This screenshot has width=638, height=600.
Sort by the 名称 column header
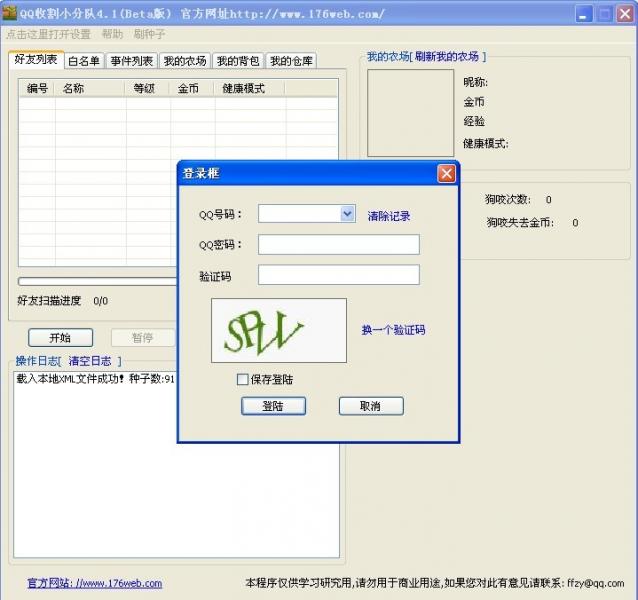tap(90, 88)
